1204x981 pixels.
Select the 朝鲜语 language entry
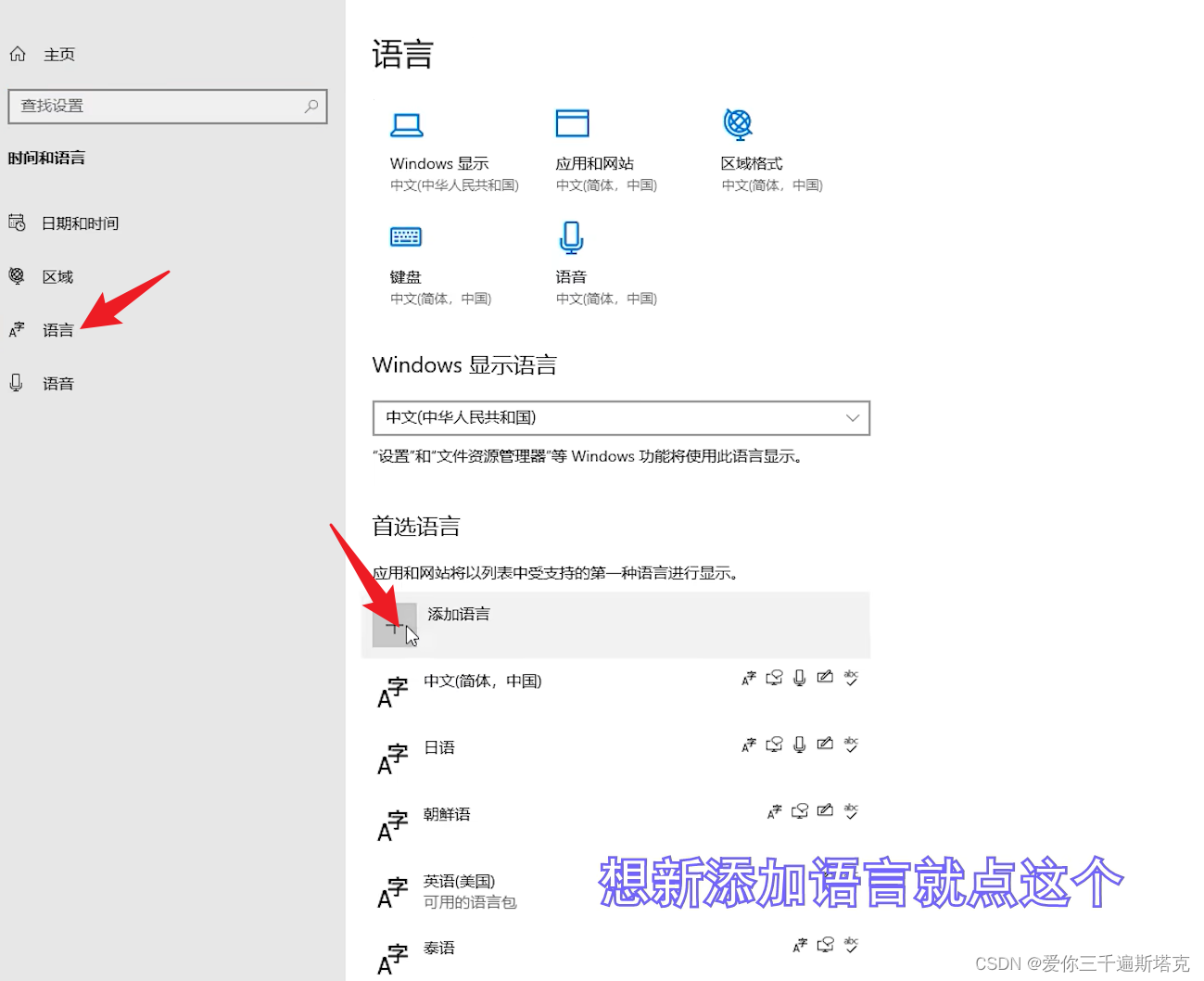point(447,814)
